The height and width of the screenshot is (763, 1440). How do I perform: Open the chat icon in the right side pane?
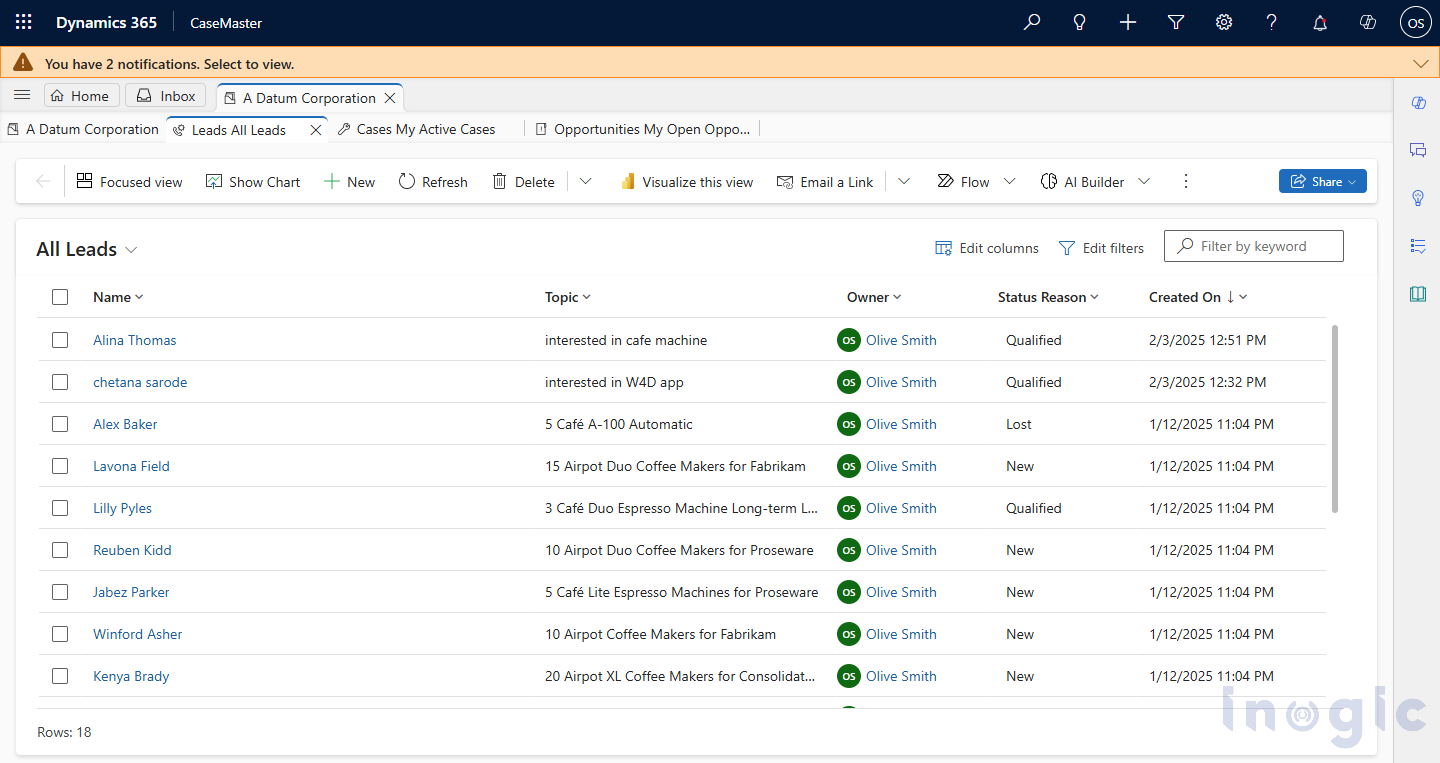[x=1418, y=150]
